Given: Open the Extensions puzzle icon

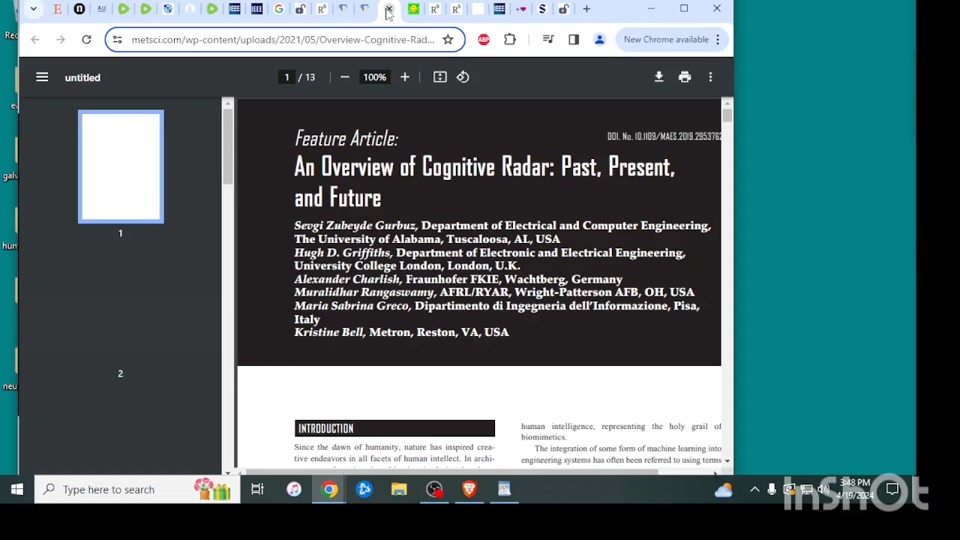Looking at the screenshot, I should pos(510,40).
